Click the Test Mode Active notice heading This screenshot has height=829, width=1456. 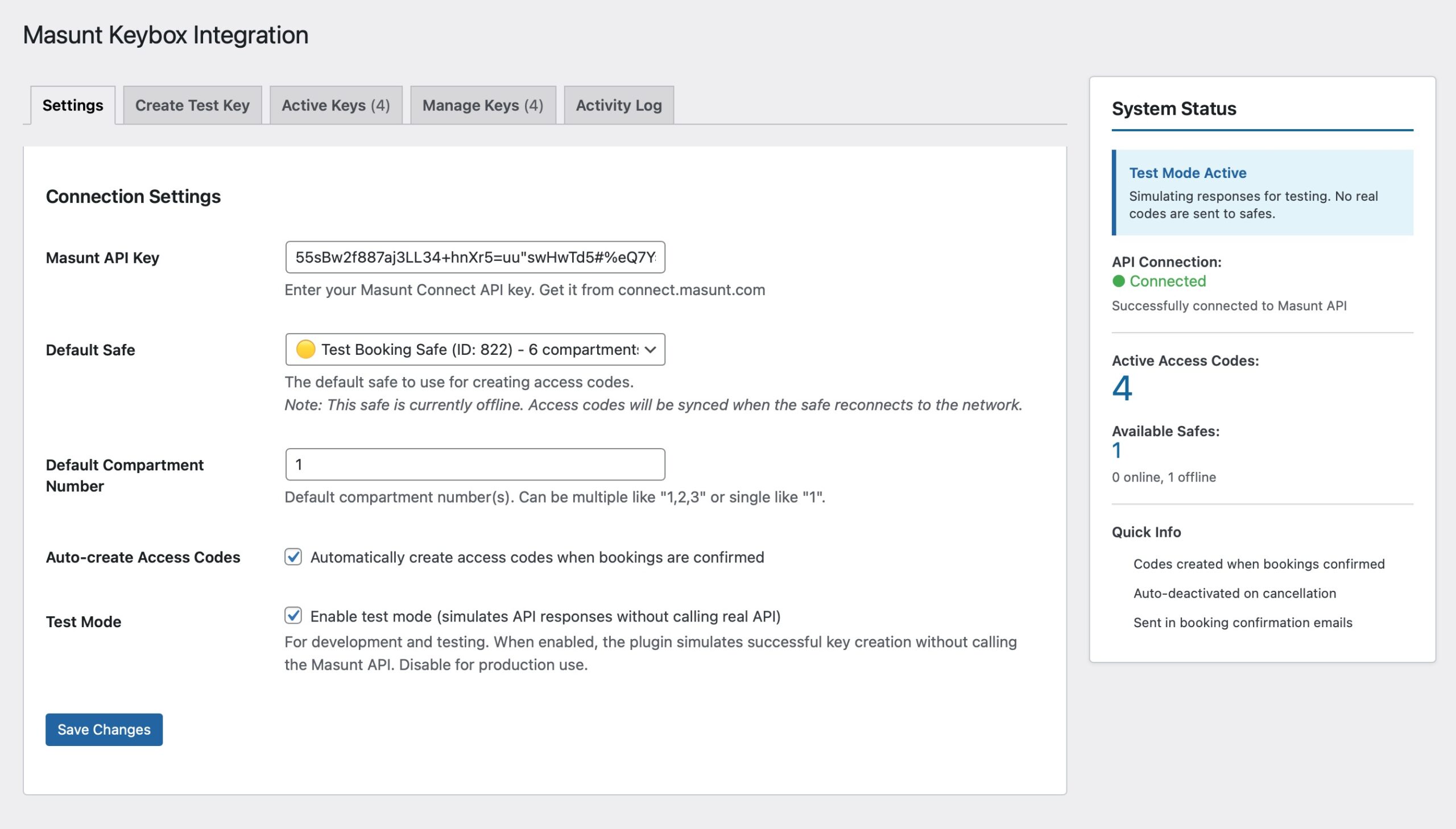coord(1187,172)
